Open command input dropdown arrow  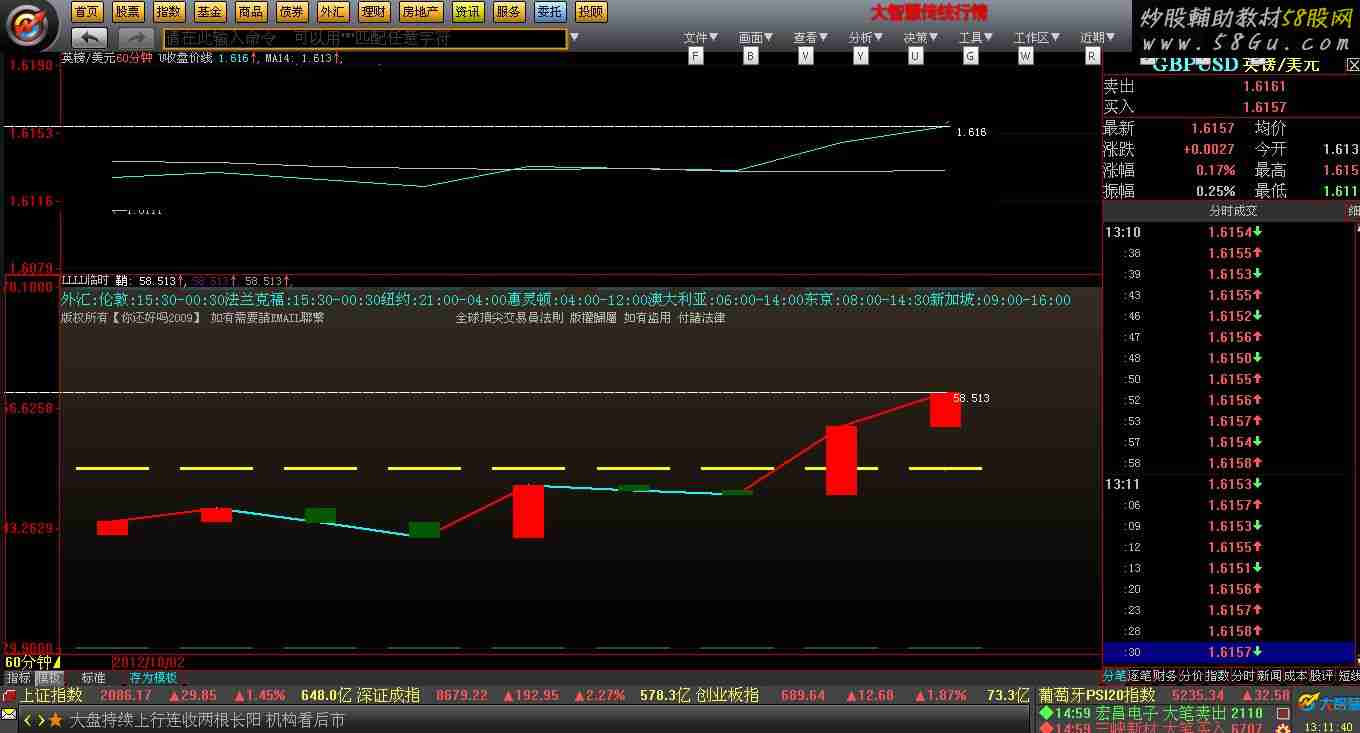574,38
